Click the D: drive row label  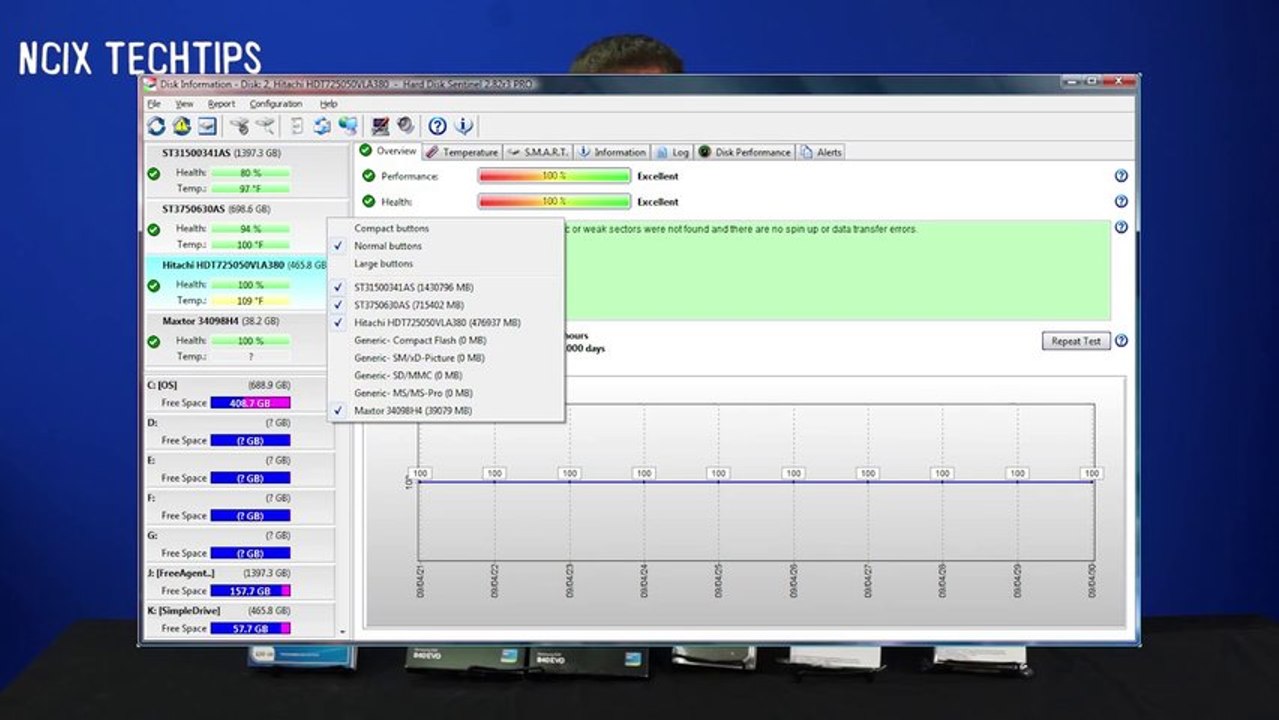(x=153, y=423)
